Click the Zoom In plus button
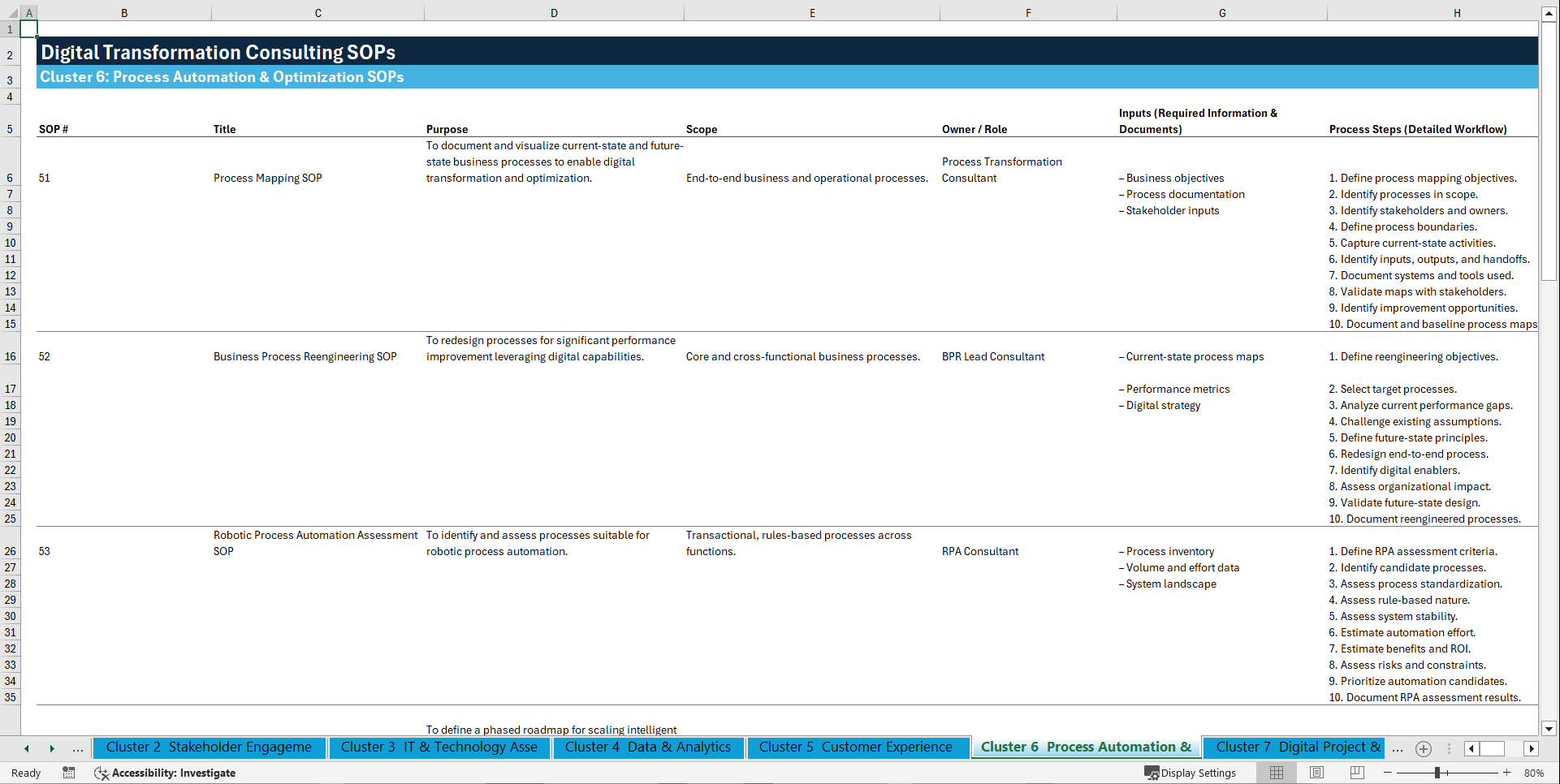The width and height of the screenshot is (1560, 784). tap(1508, 773)
